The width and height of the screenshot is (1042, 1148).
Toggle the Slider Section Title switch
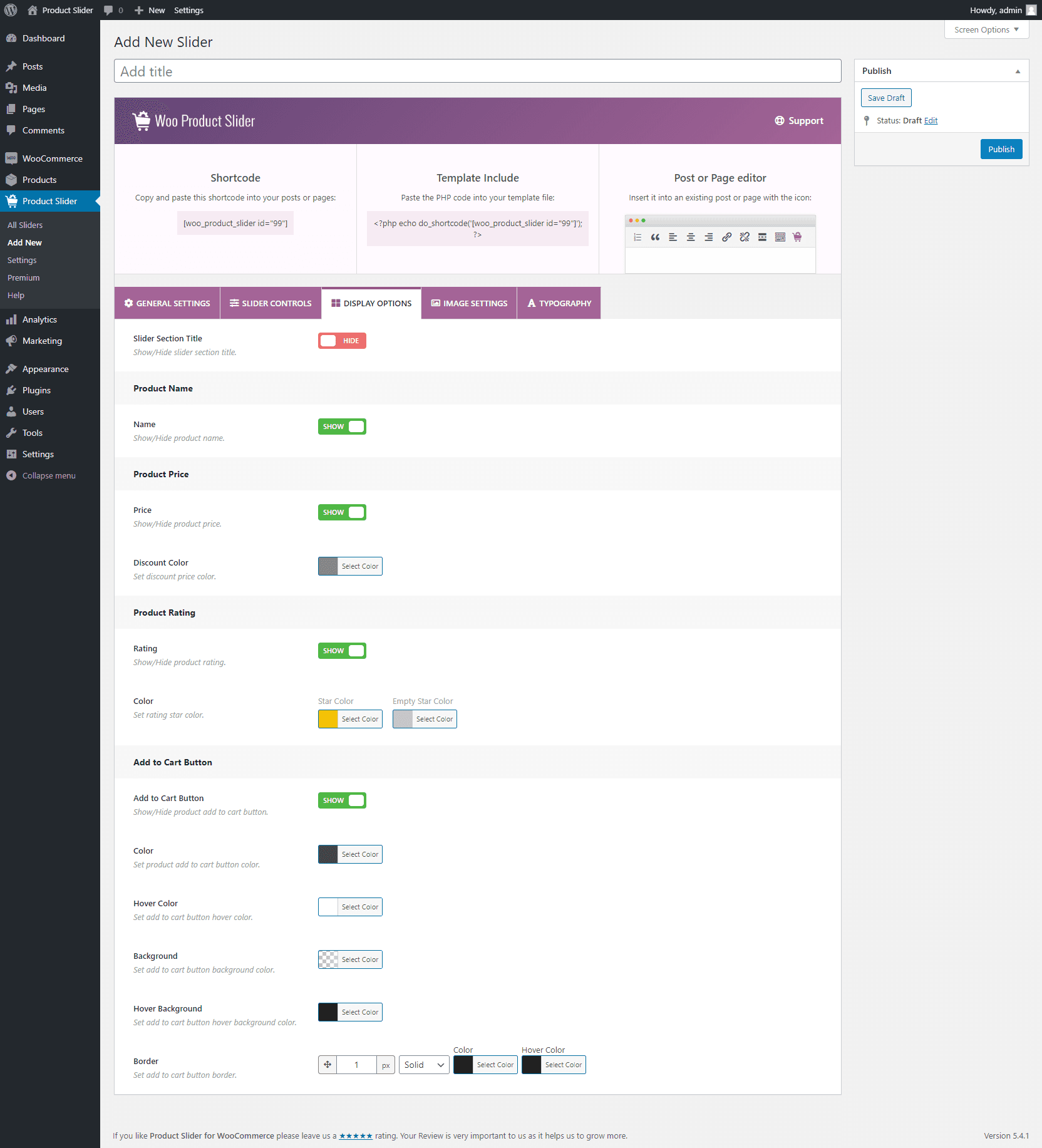[x=342, y=341]
